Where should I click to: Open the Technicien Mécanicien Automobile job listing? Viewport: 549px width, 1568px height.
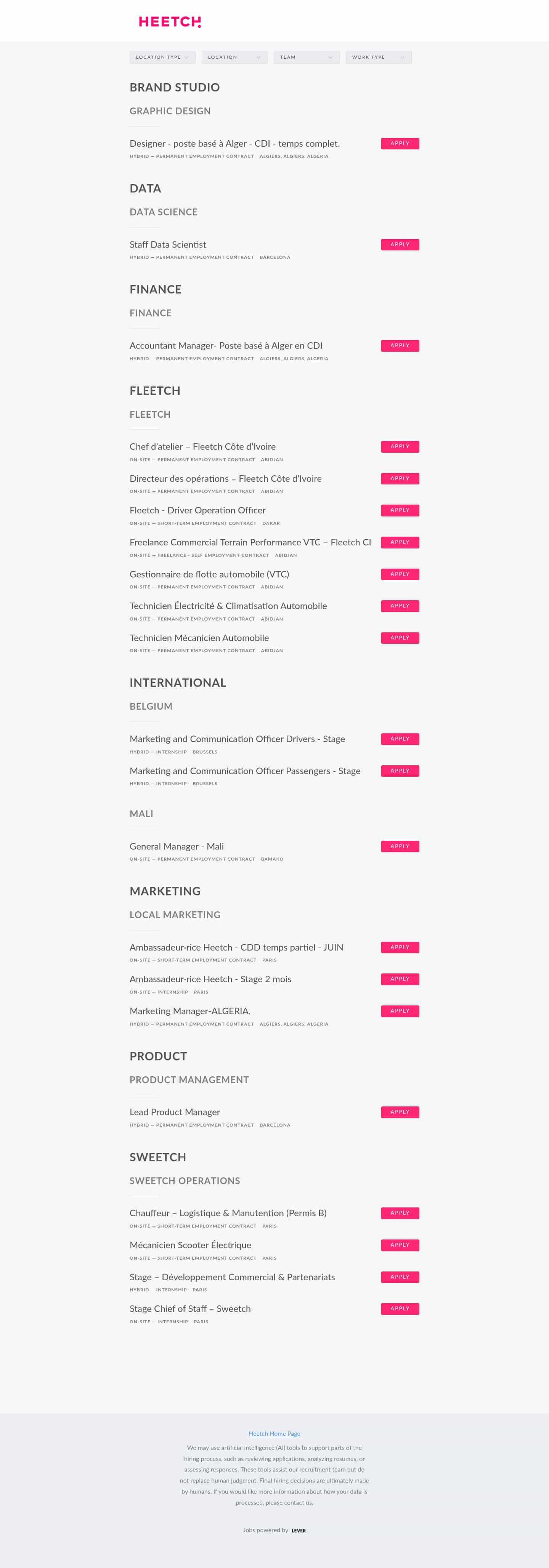point(199,637)
